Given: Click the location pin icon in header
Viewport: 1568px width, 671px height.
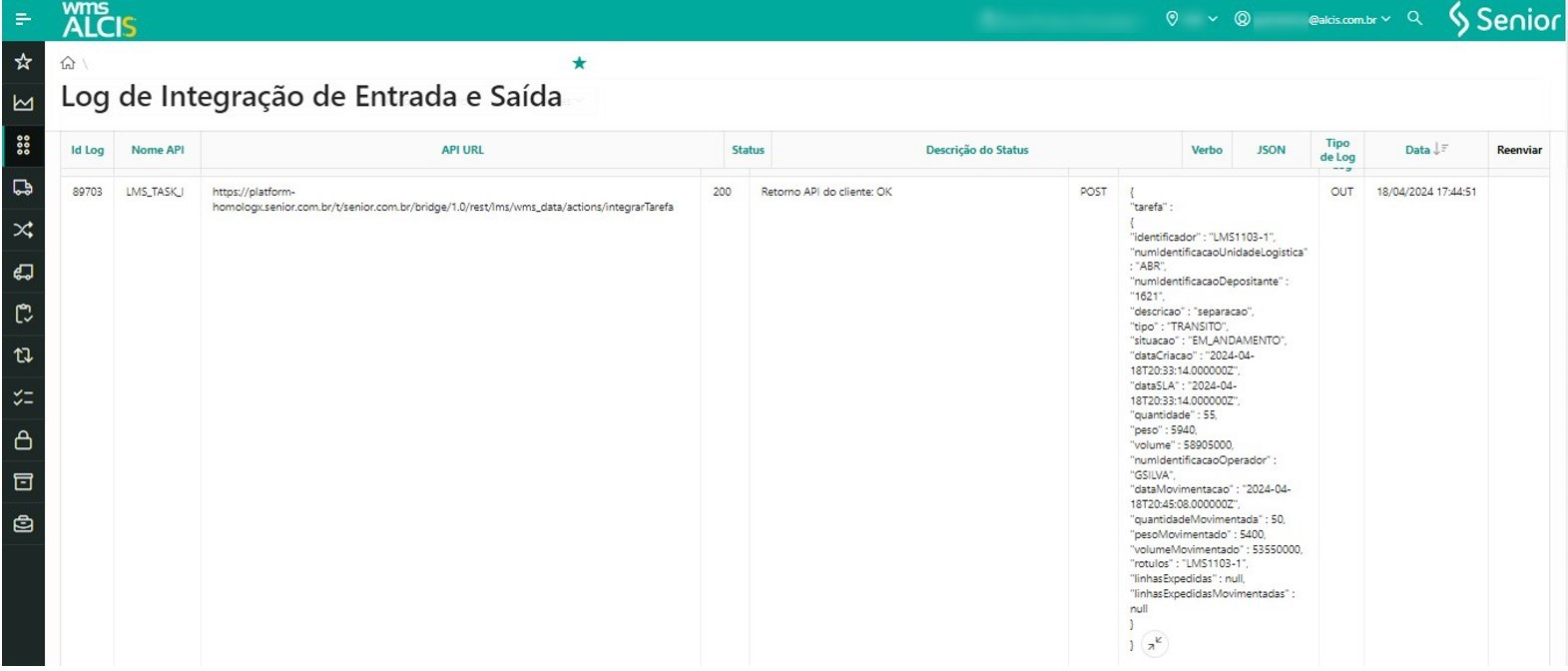Looking at the screenshot, I should 1172,19.
